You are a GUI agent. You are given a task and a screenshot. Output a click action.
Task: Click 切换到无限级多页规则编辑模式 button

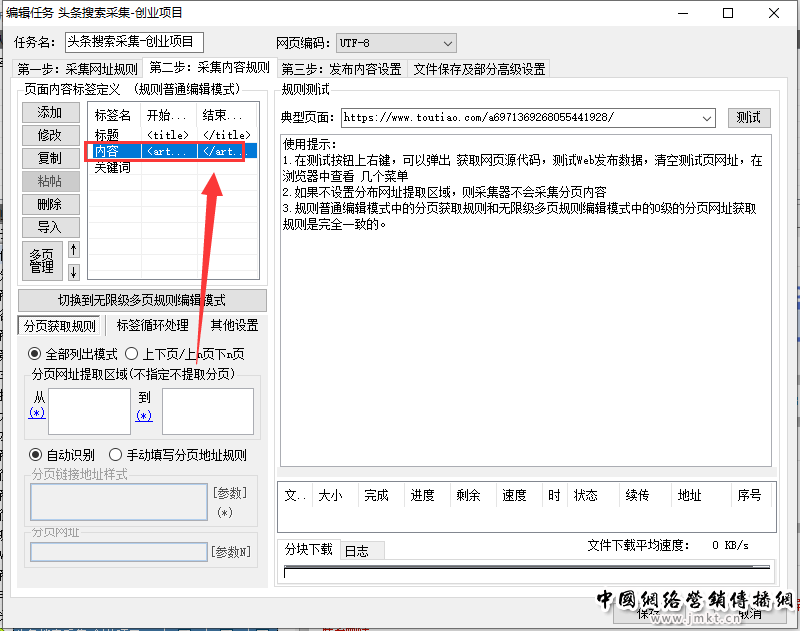click(142, 300)
